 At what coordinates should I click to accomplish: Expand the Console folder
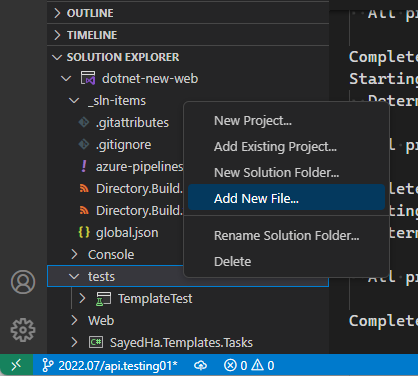tap(74, 254)
